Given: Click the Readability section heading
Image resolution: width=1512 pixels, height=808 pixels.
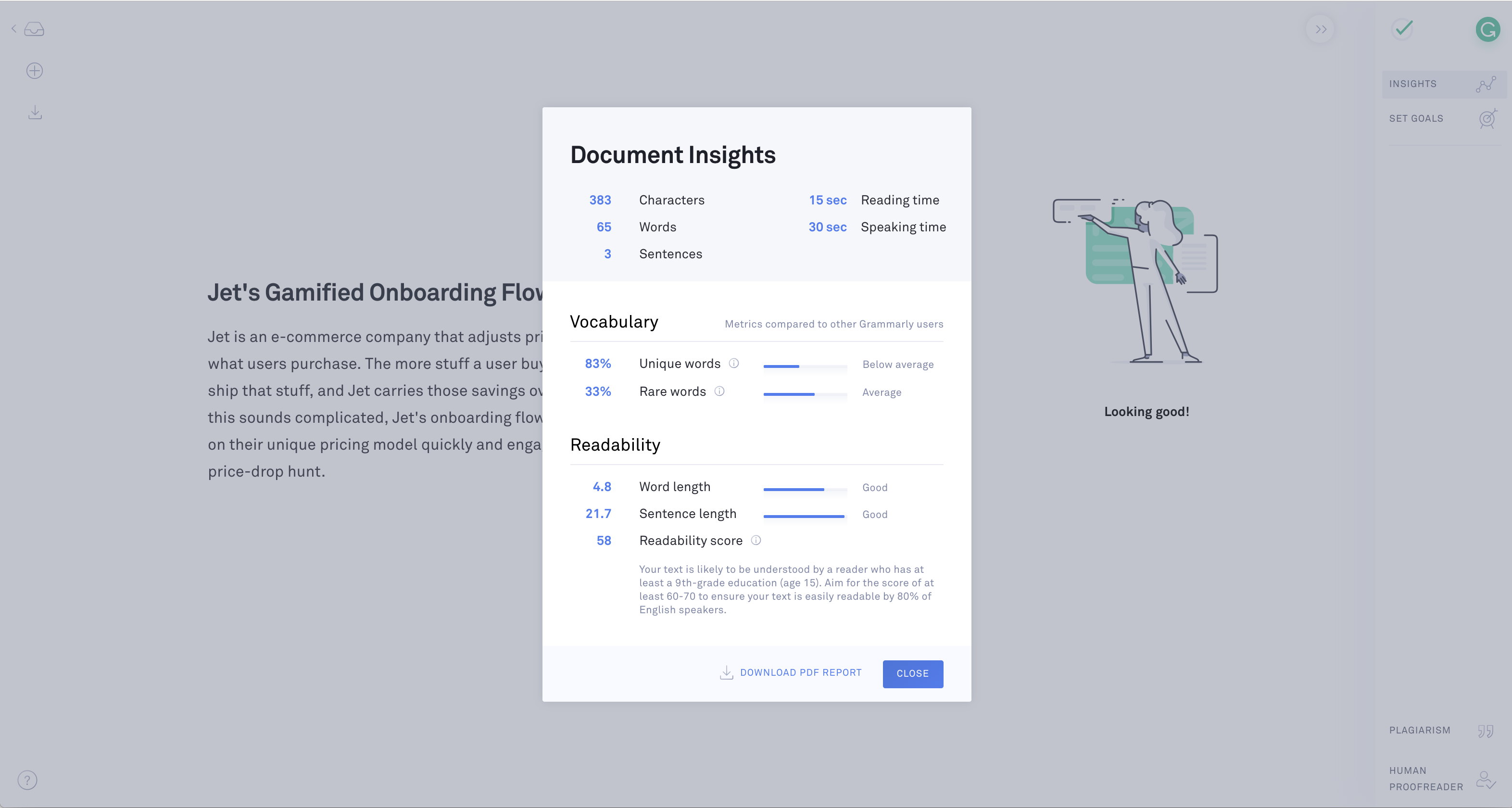Looking at the screenshot, I should point(615,444).
